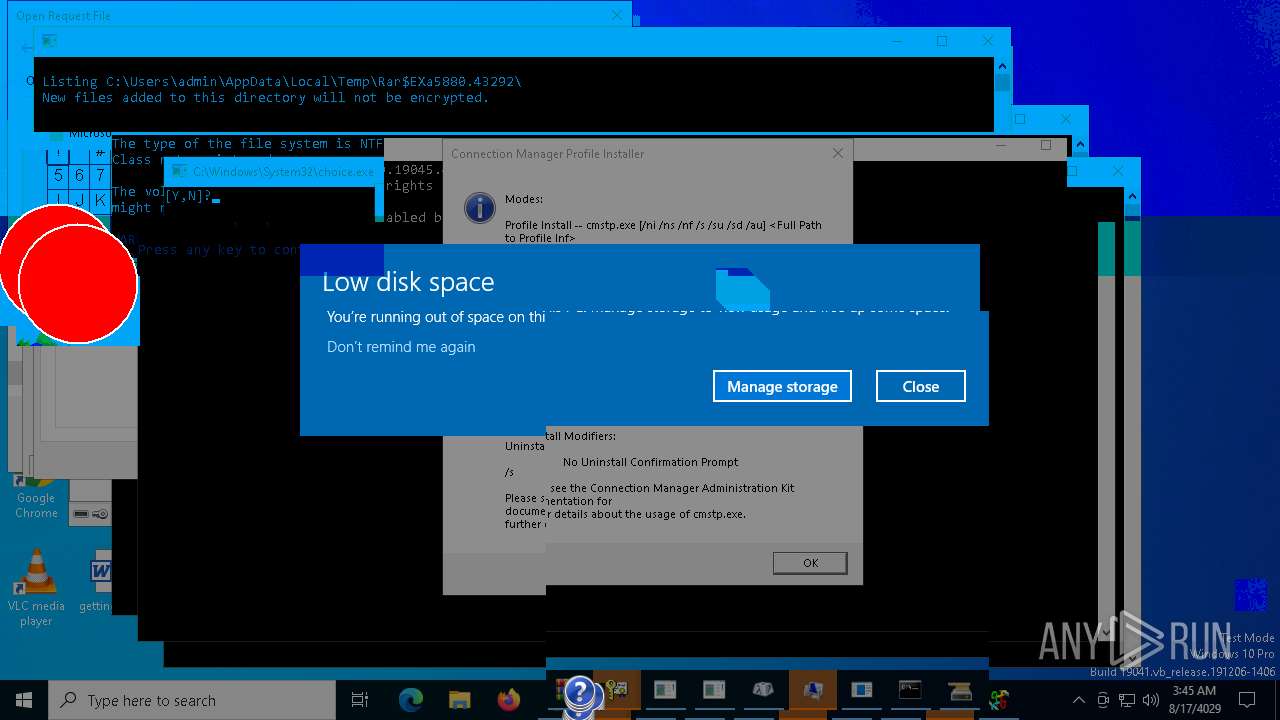Click the scroll up arrow of the rightmost console

[1132, 197]
